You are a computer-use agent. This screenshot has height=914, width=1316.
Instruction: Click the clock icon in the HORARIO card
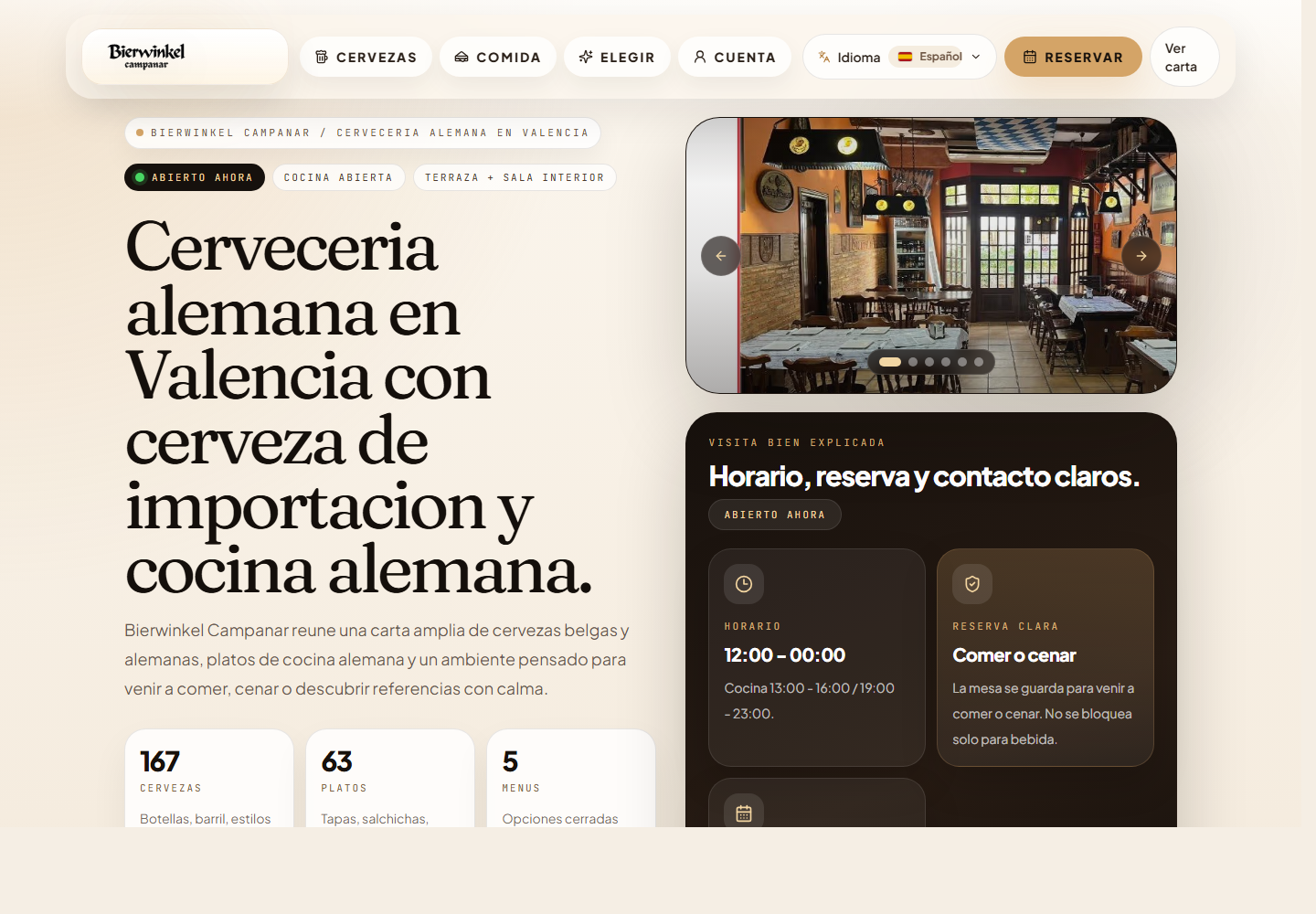coord(744,584)
